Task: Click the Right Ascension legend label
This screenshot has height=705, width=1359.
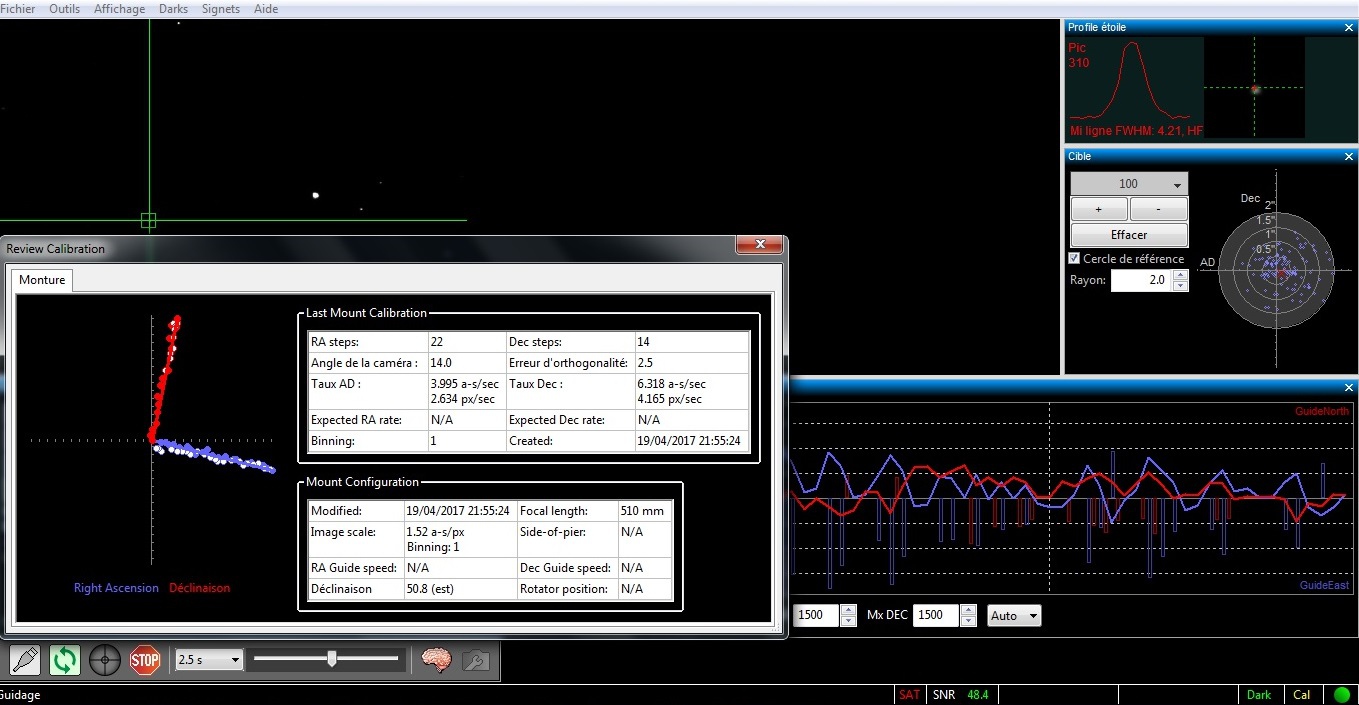Action: [x=116, y=588]
